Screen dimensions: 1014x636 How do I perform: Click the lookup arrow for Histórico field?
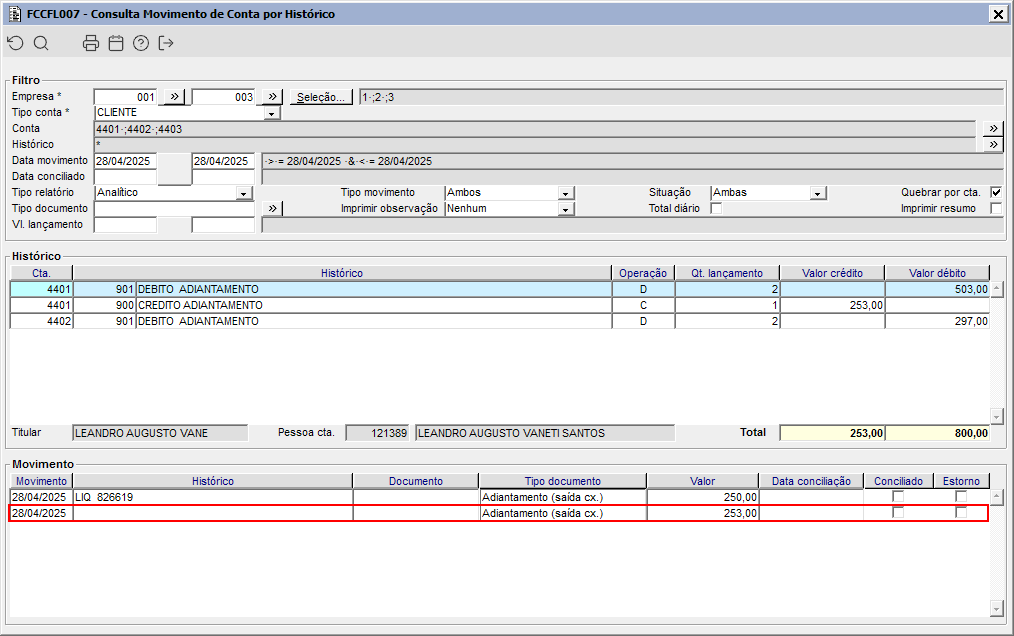[x=993, y=144]
